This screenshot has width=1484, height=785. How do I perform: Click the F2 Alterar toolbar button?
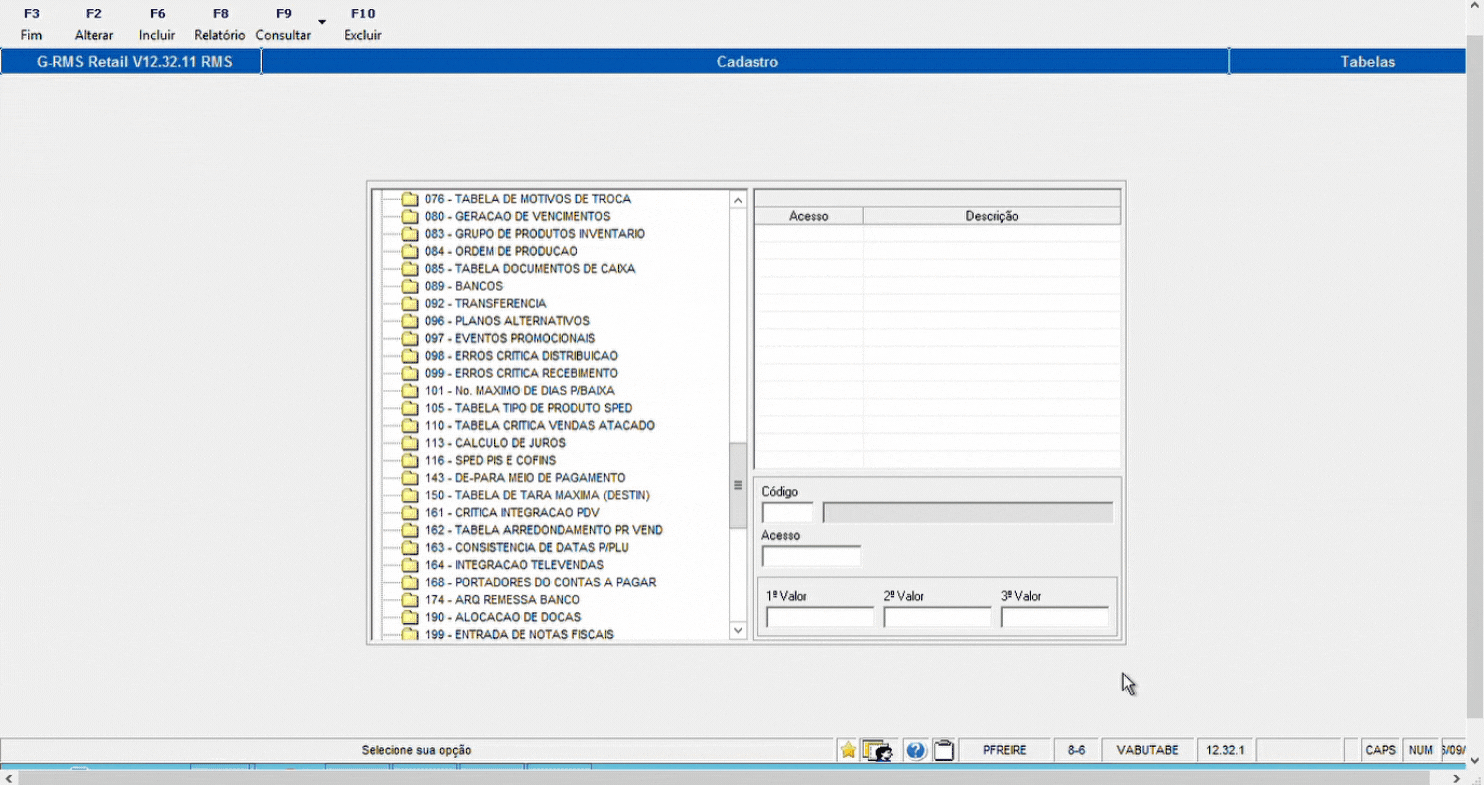[x=94, y=24]
